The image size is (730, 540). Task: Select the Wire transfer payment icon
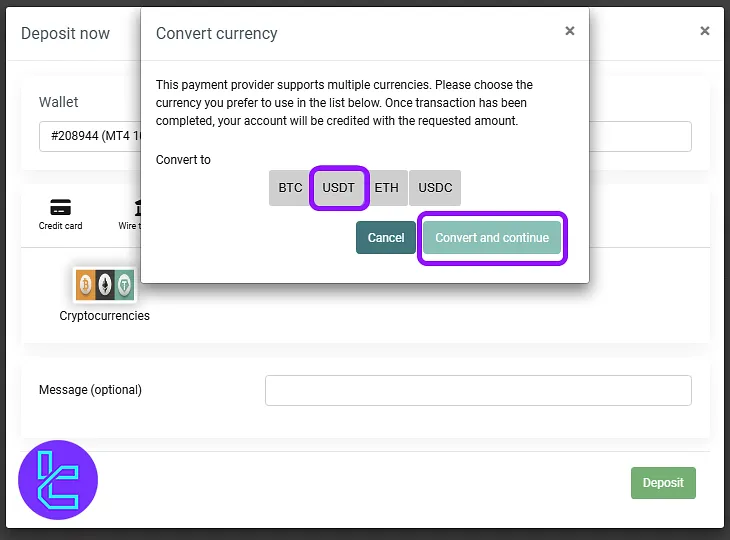tap(138, 208)
